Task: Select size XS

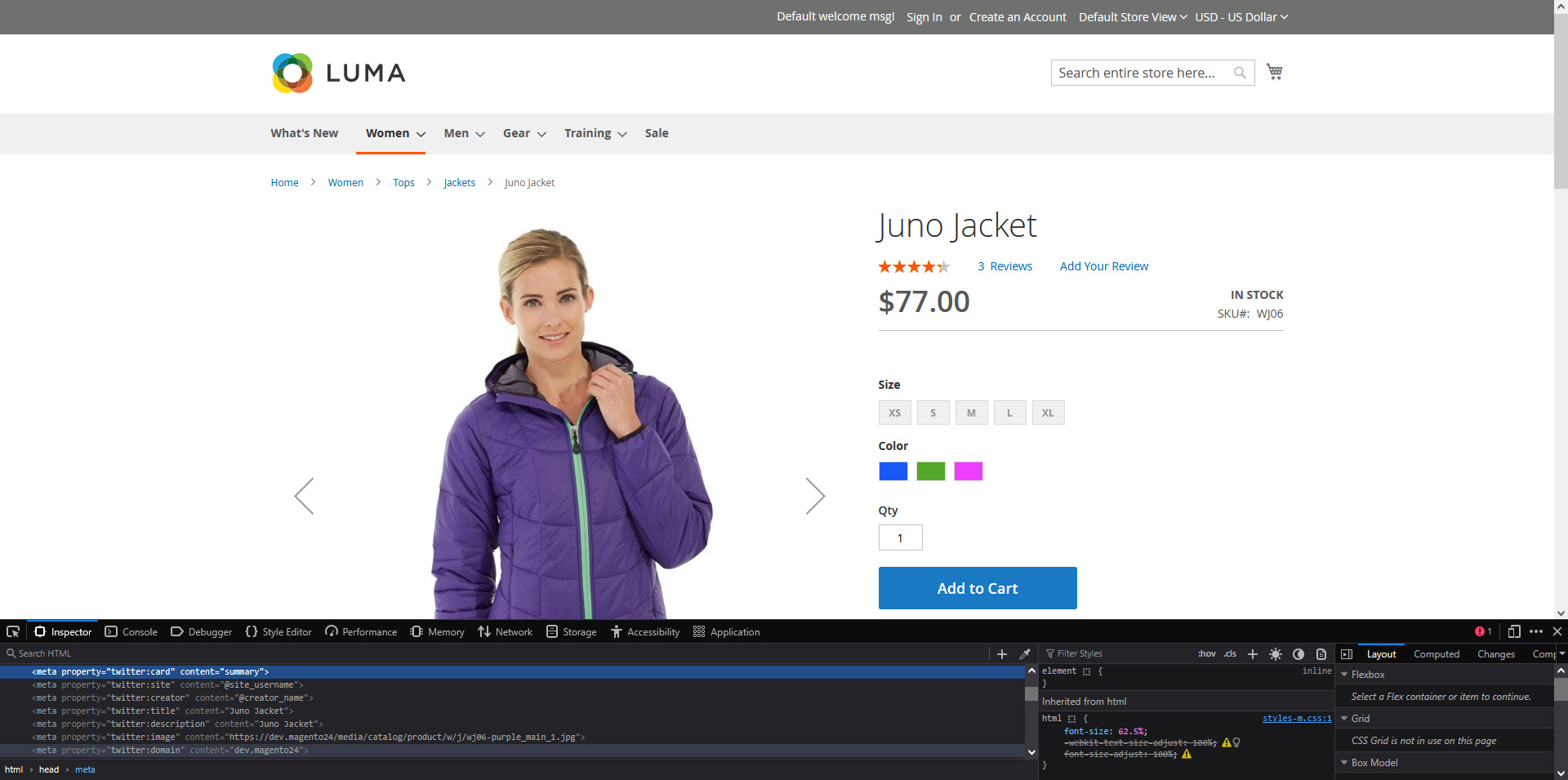Action: click(894, 412)
